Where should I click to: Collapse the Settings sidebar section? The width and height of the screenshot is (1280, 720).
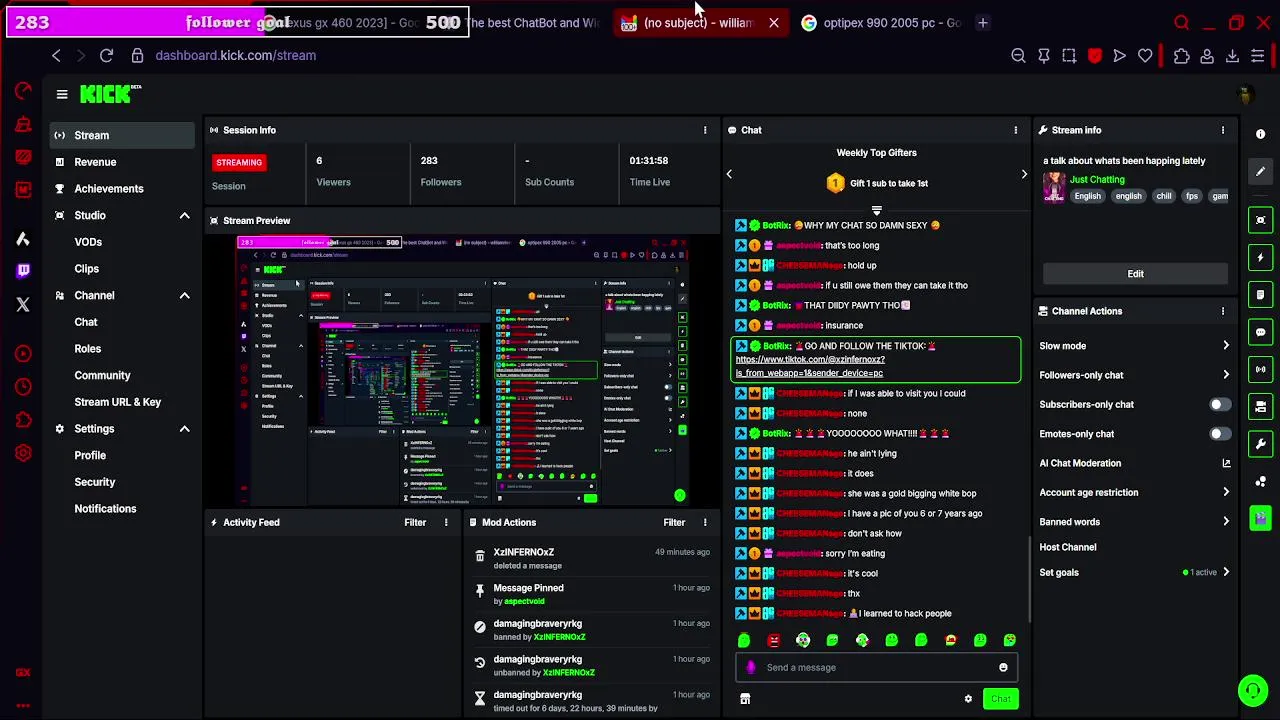[184, 429]
